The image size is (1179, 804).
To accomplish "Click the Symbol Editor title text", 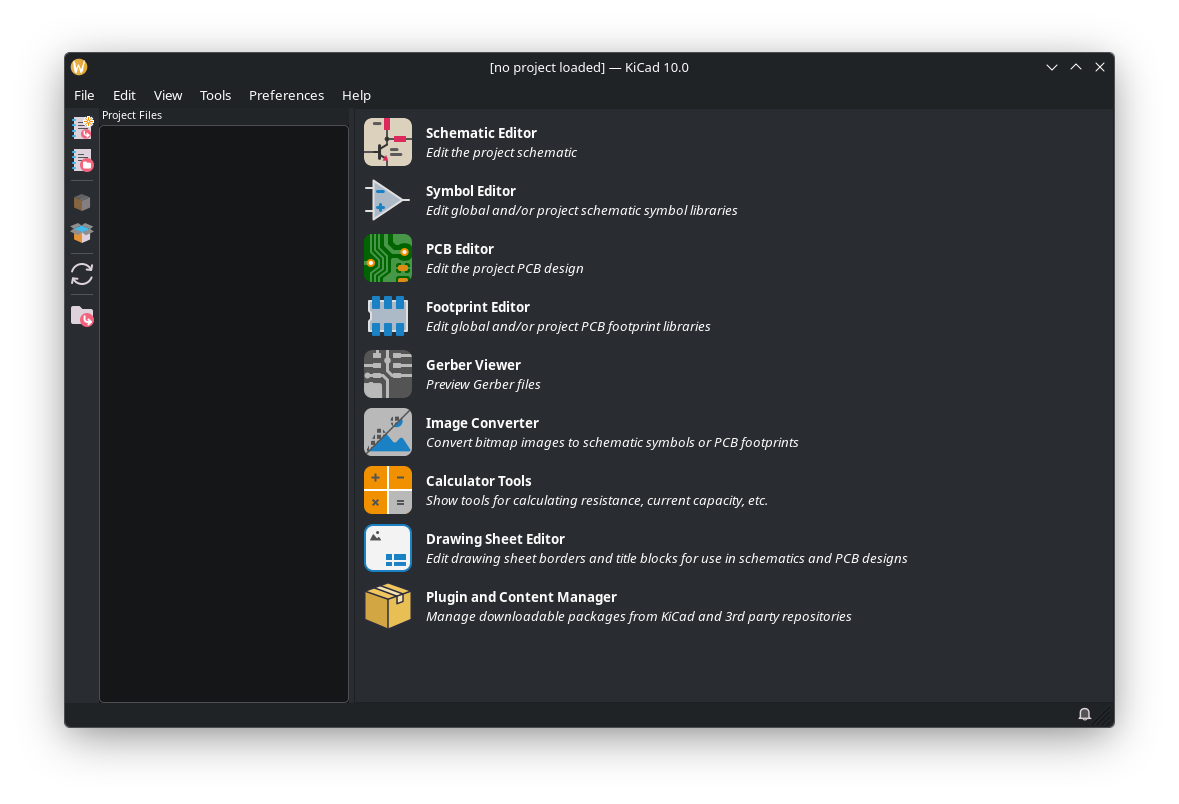I will 471,191.
